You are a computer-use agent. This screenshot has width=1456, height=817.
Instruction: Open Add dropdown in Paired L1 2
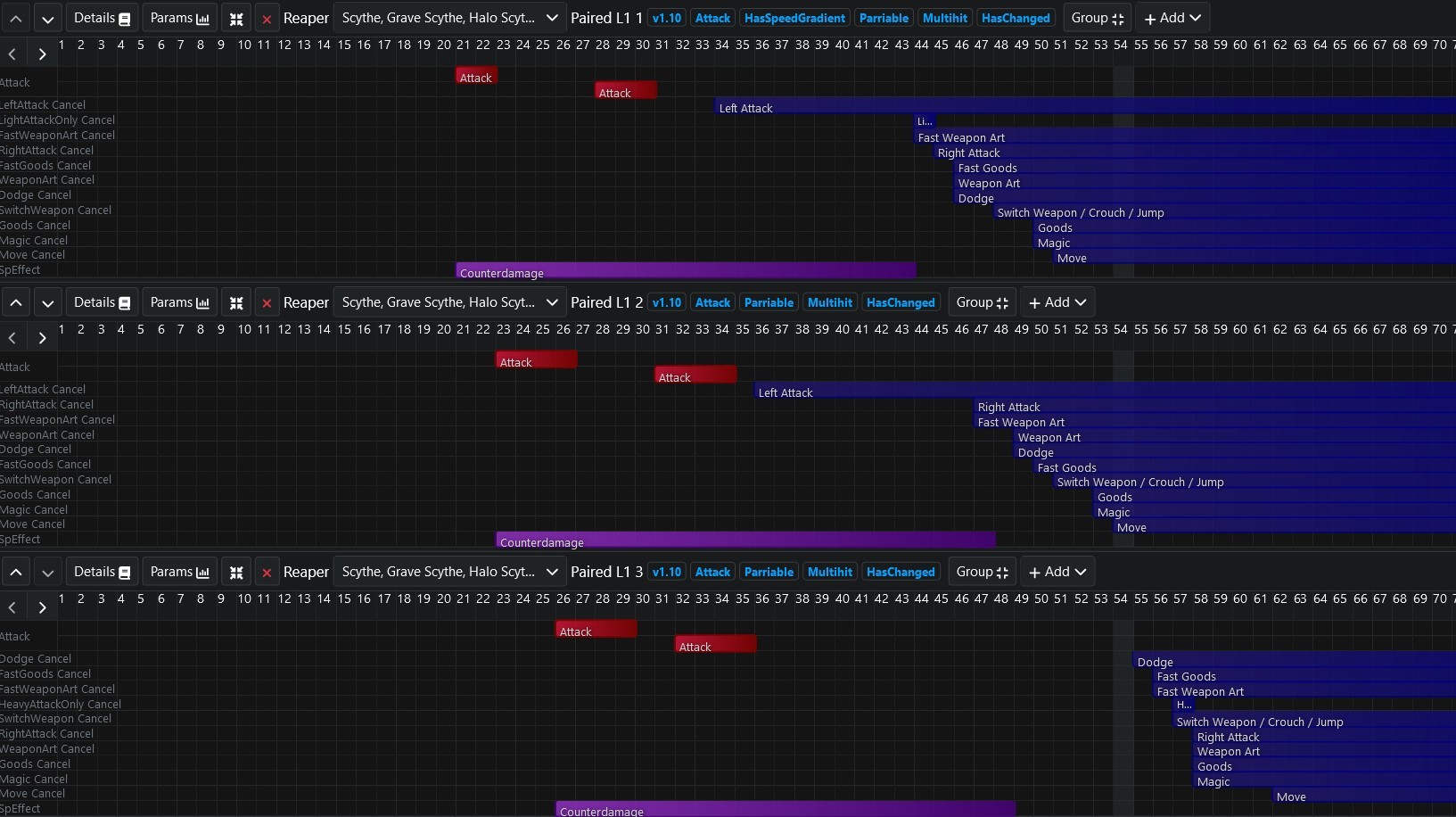tap(1057, 302)
